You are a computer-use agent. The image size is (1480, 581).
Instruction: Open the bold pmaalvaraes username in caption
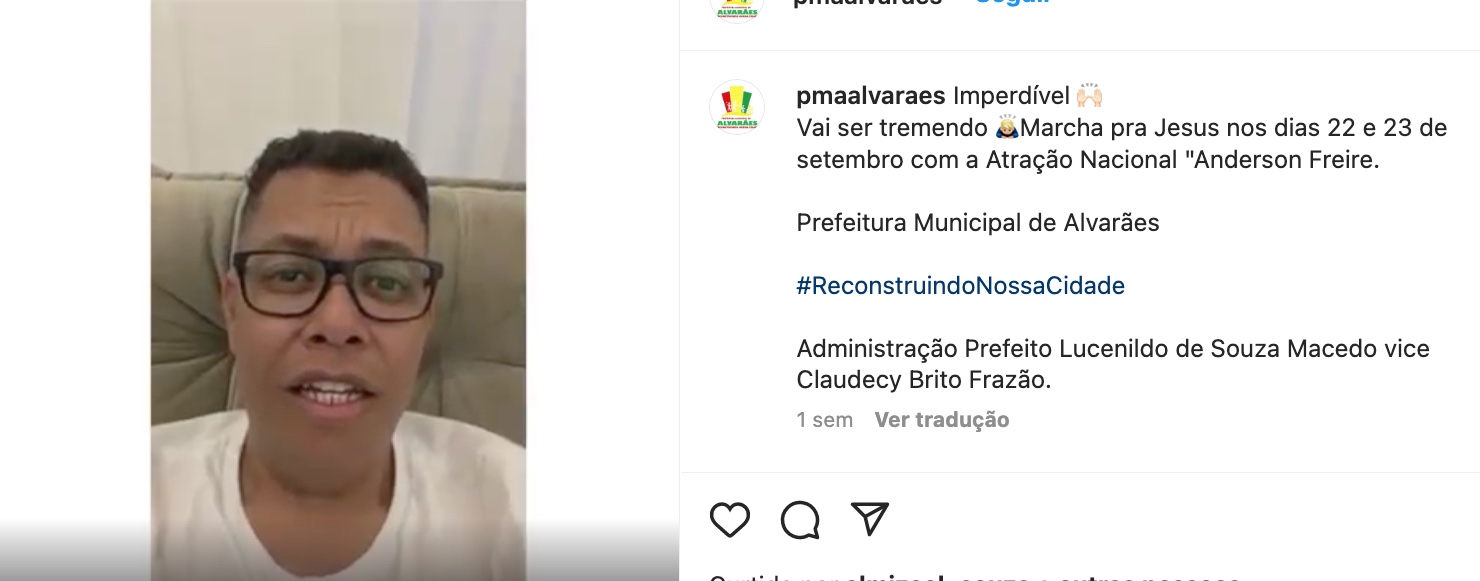[871, 96]
